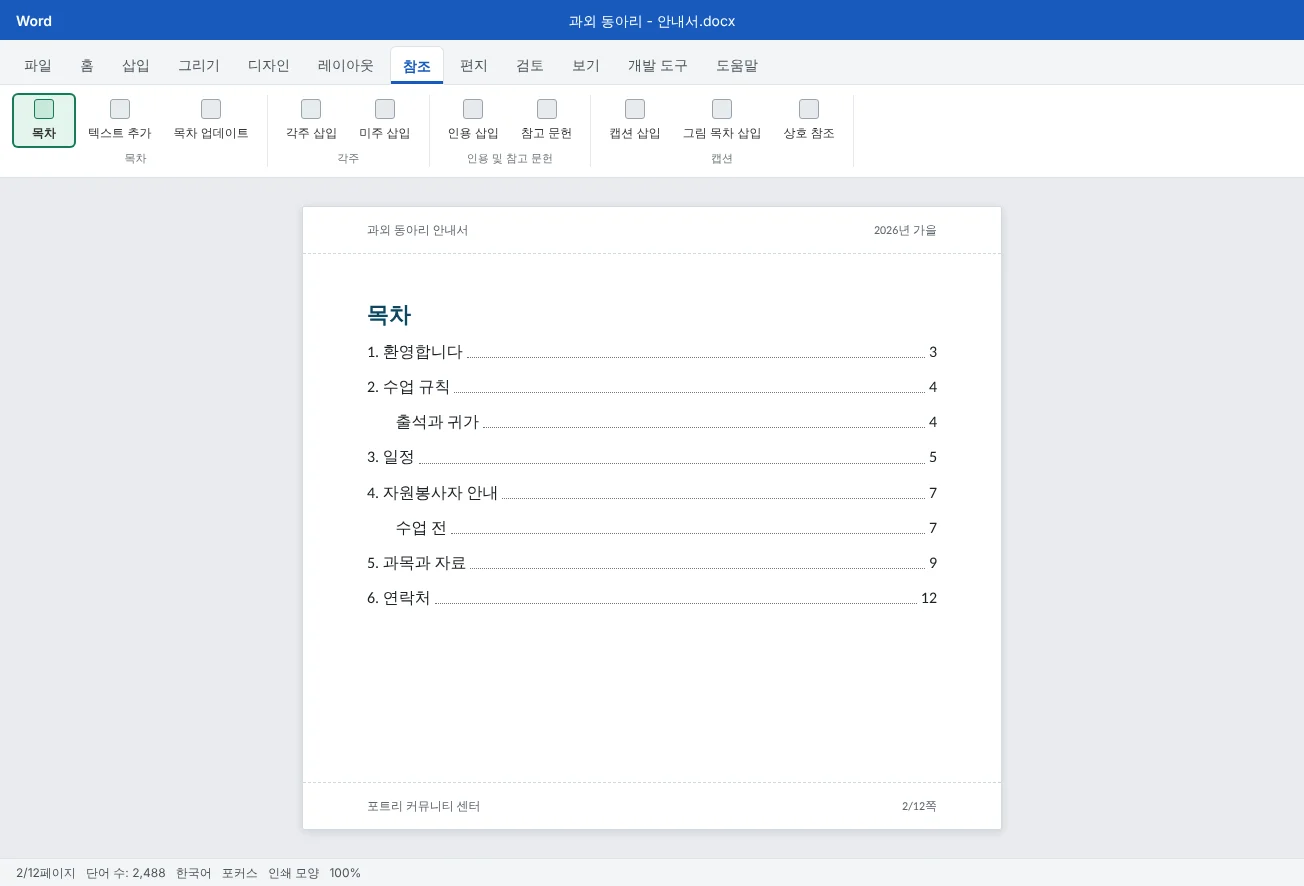Select the 참조 tab
Image resolution: width=1304 pixels, height=886 pixels.
pyautogui.click(x=417, y=66)
